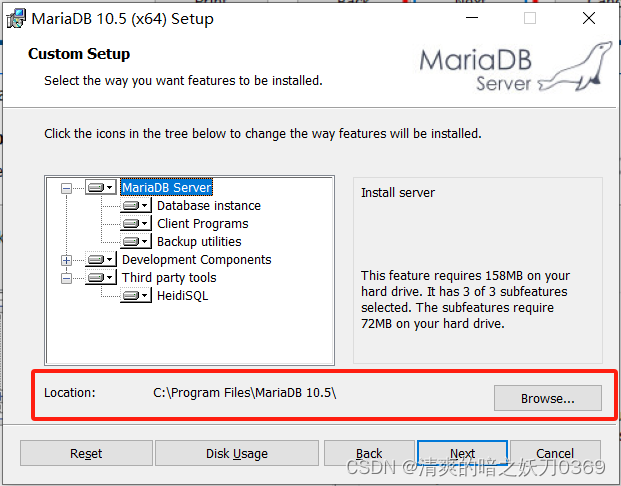Click the Reset button
Viewport: 621px width, 486px height.
click(x=86, y=453)
